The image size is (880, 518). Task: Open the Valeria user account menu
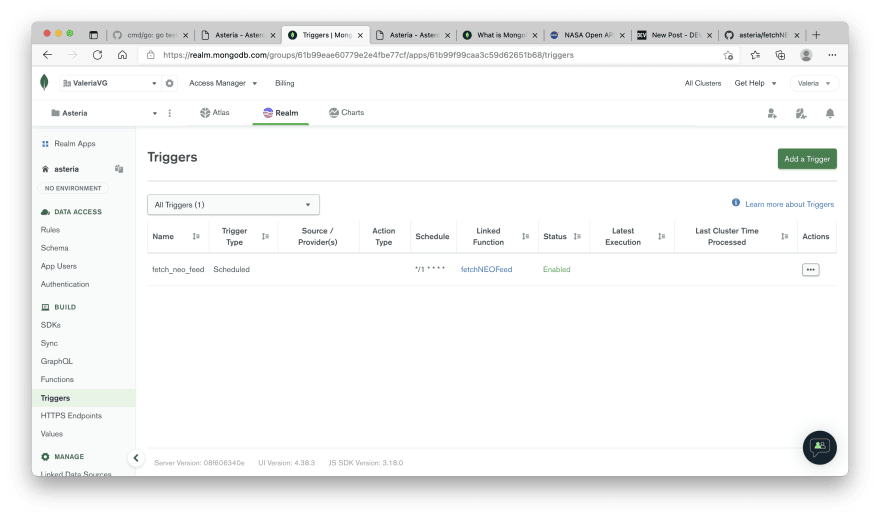pos(814,83)
